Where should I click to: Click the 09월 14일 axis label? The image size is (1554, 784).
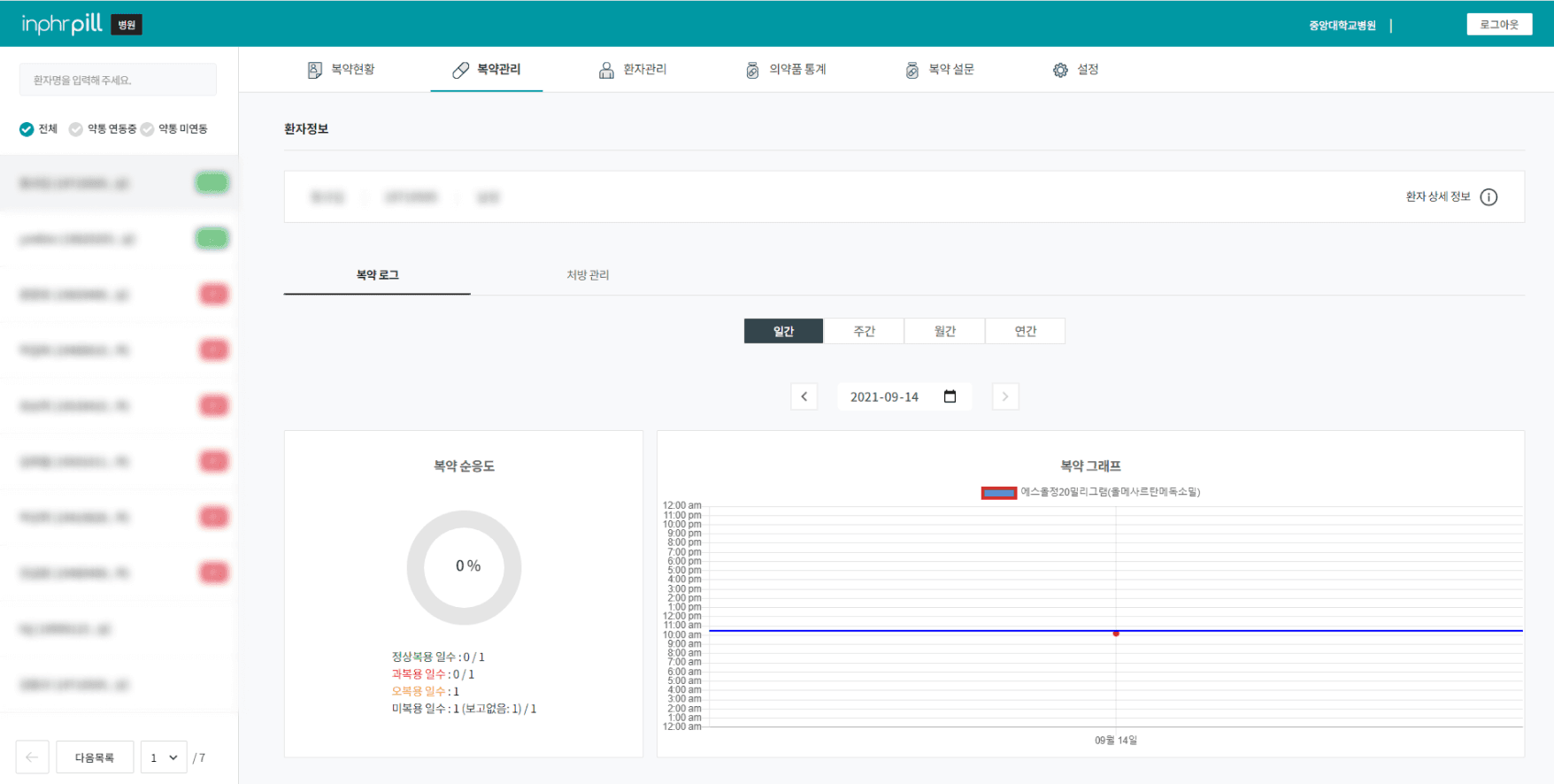1116,741
